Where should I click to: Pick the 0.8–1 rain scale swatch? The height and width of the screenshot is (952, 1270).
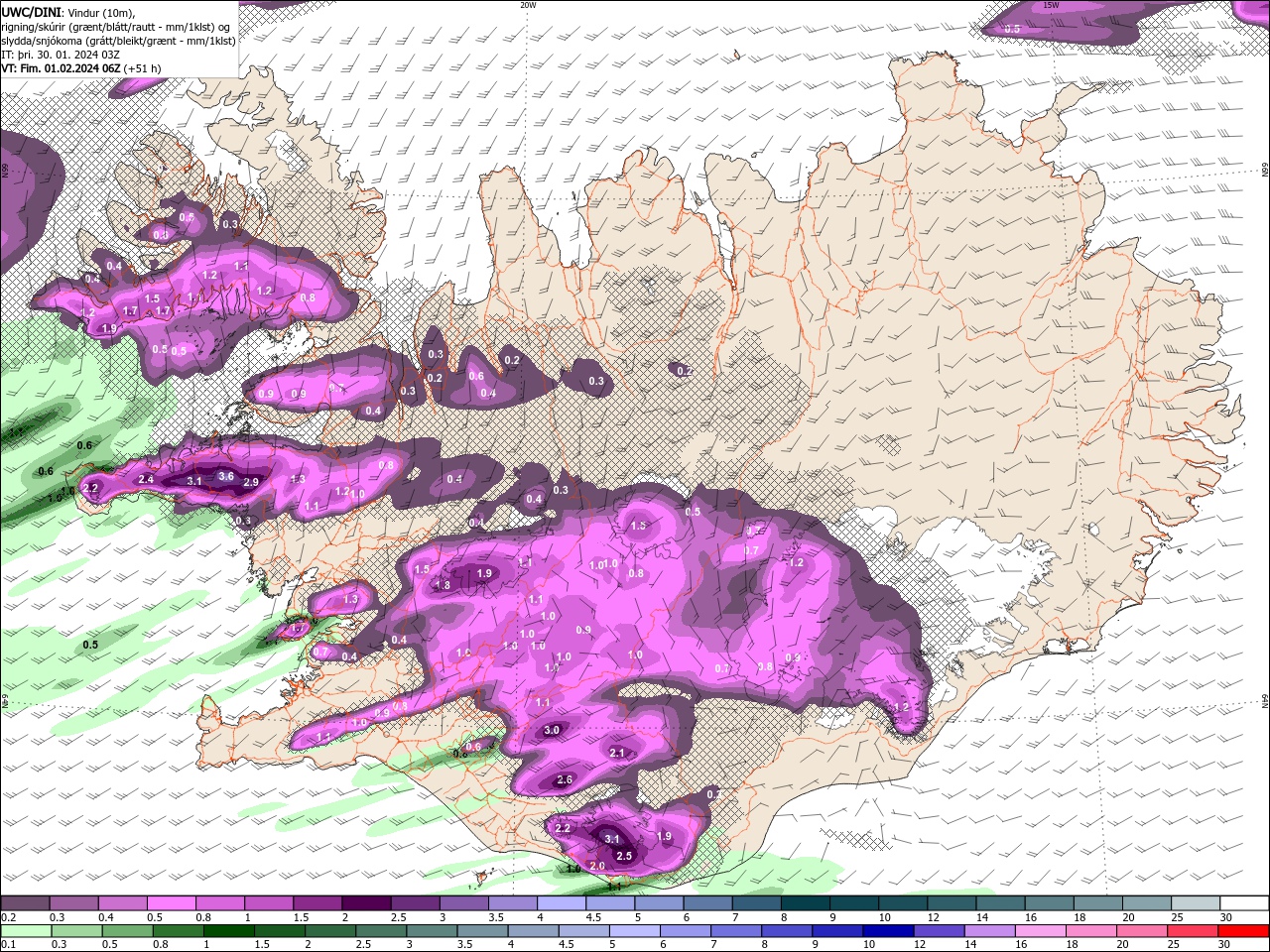coord(178,931)
